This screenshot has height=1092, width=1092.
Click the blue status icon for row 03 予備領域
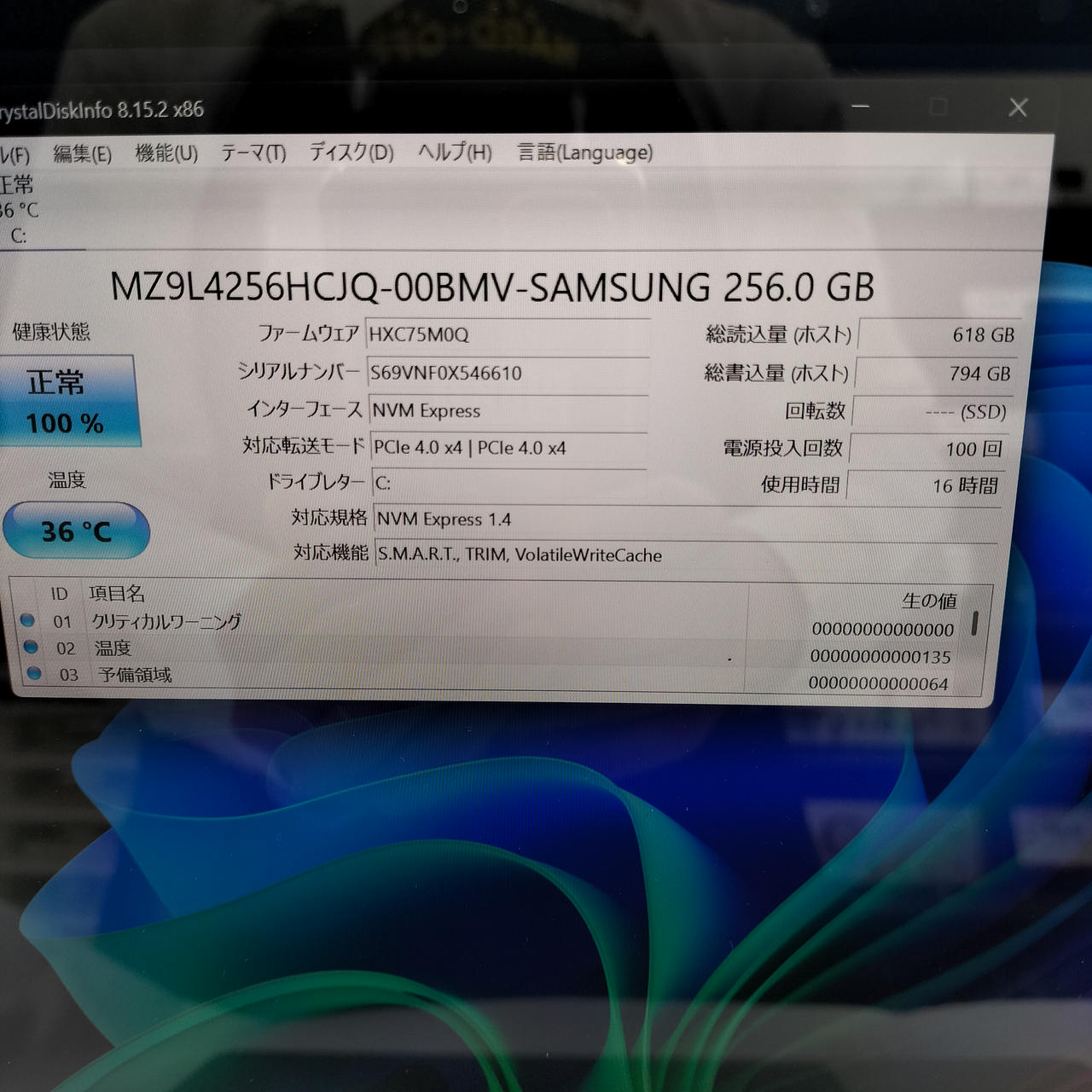[x=34, y=673]
